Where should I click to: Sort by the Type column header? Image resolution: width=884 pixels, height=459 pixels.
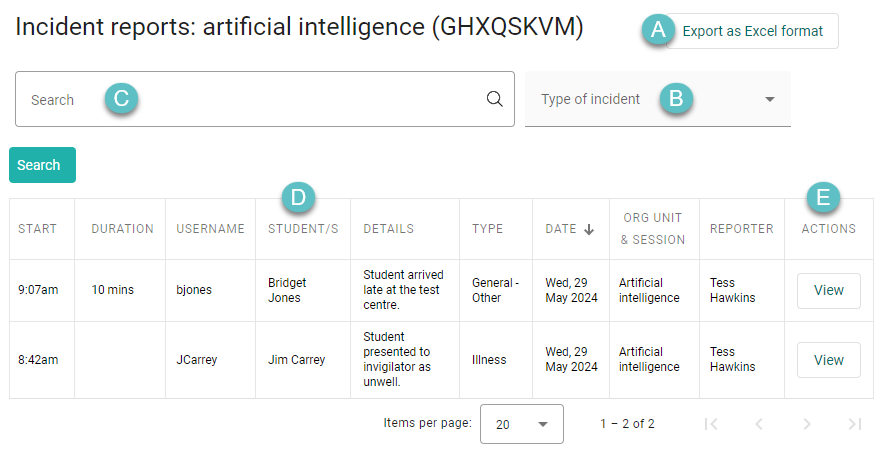point(488,229)
